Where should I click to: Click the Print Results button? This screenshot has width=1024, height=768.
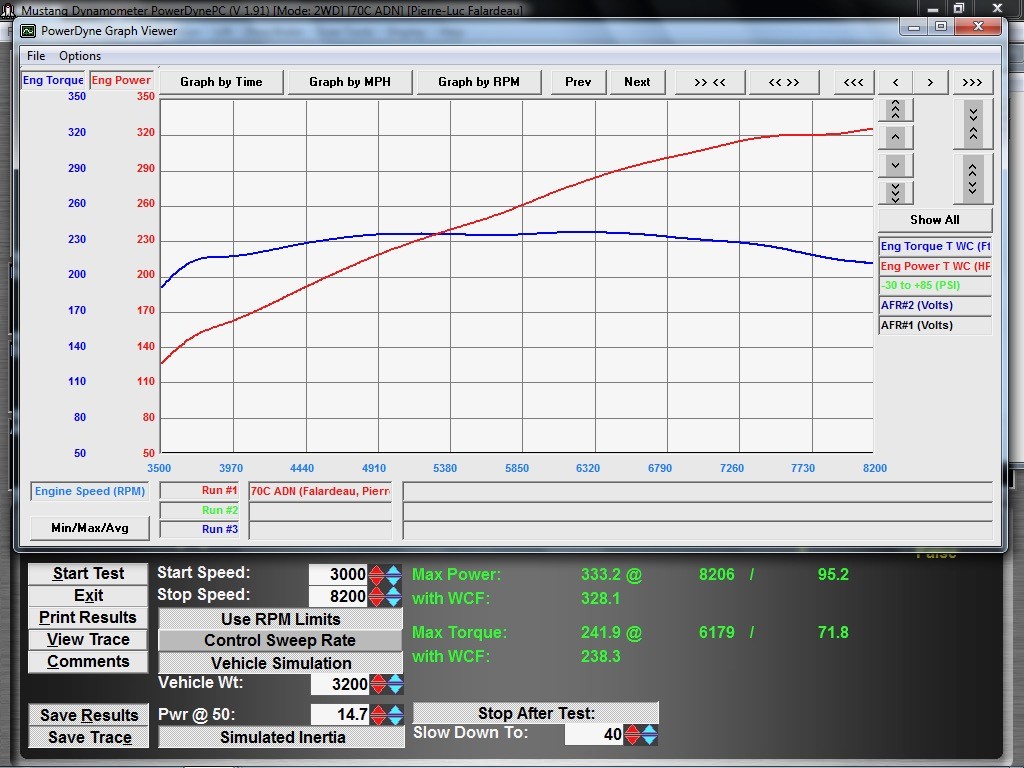[x=88, y=618]
